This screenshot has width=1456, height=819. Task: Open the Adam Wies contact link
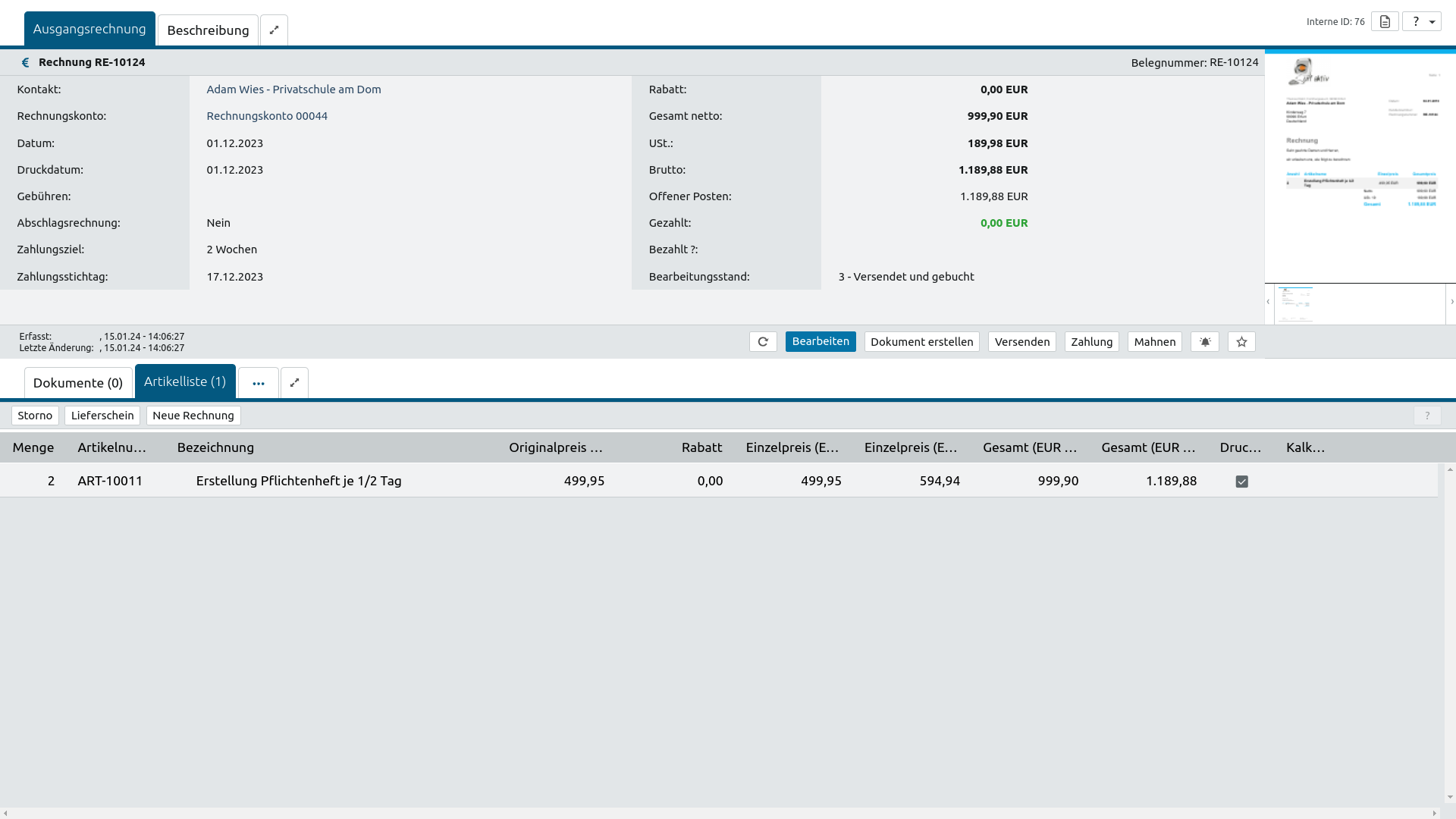point(293,89)
